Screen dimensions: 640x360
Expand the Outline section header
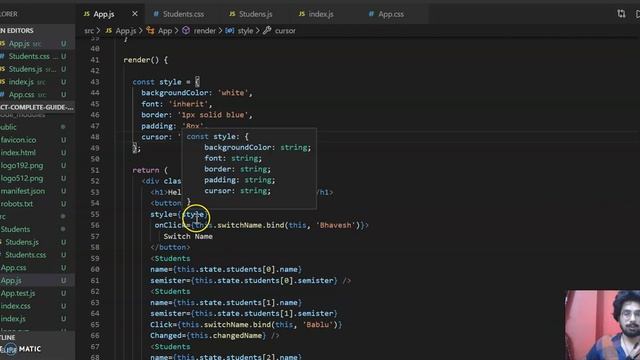point(37,338)
